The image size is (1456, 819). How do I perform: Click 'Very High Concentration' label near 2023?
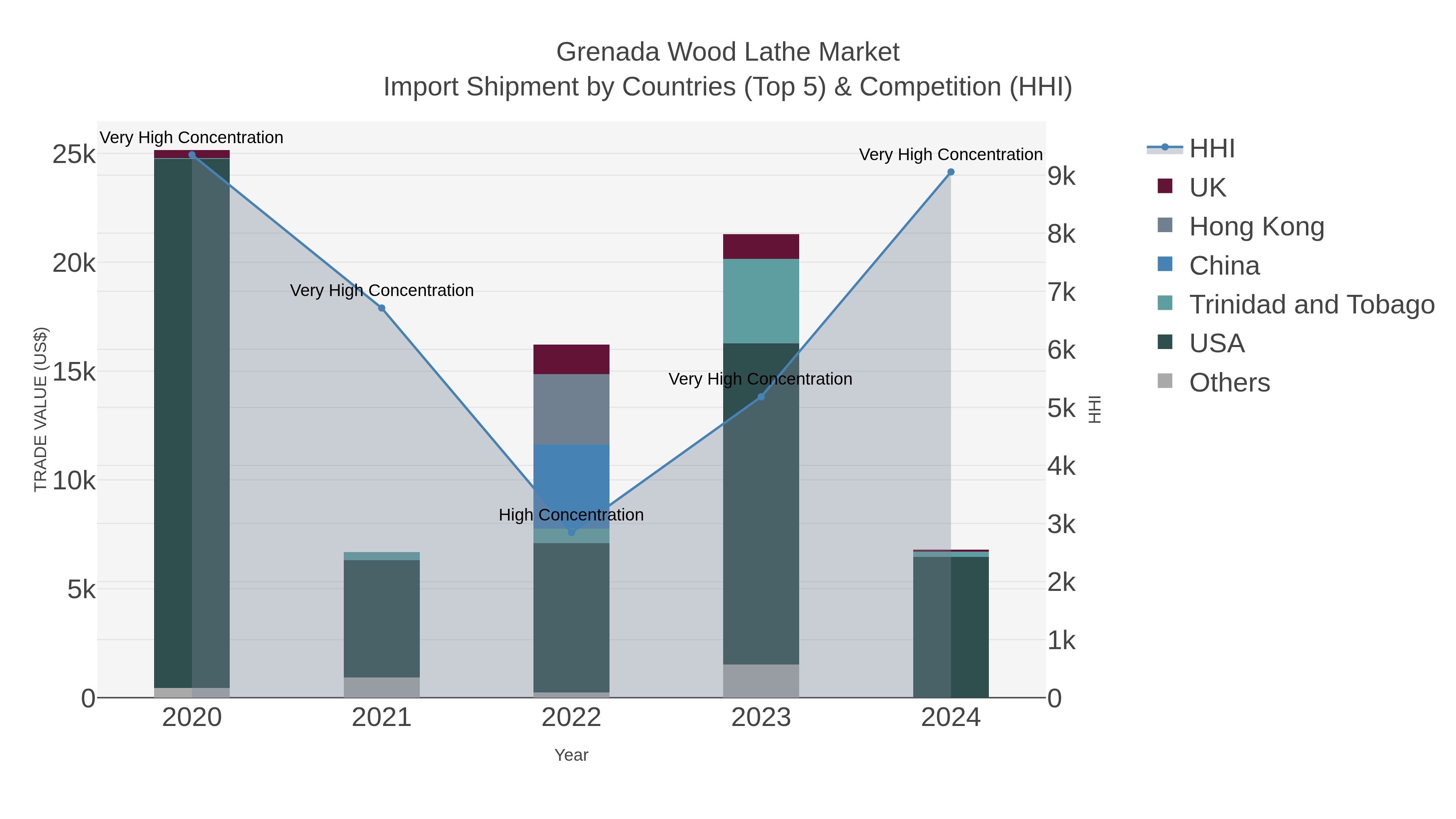(x=761, y=379)
